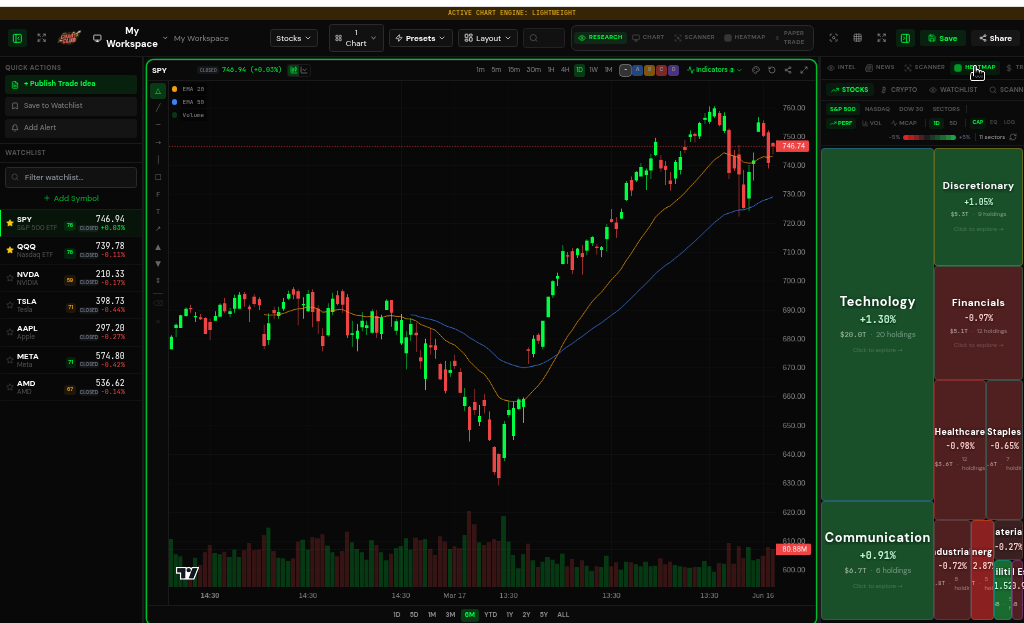The width and height of the screenshot is (1024, 623).
Task: Share the SPY chart via share icon
Action: point(788,70)
